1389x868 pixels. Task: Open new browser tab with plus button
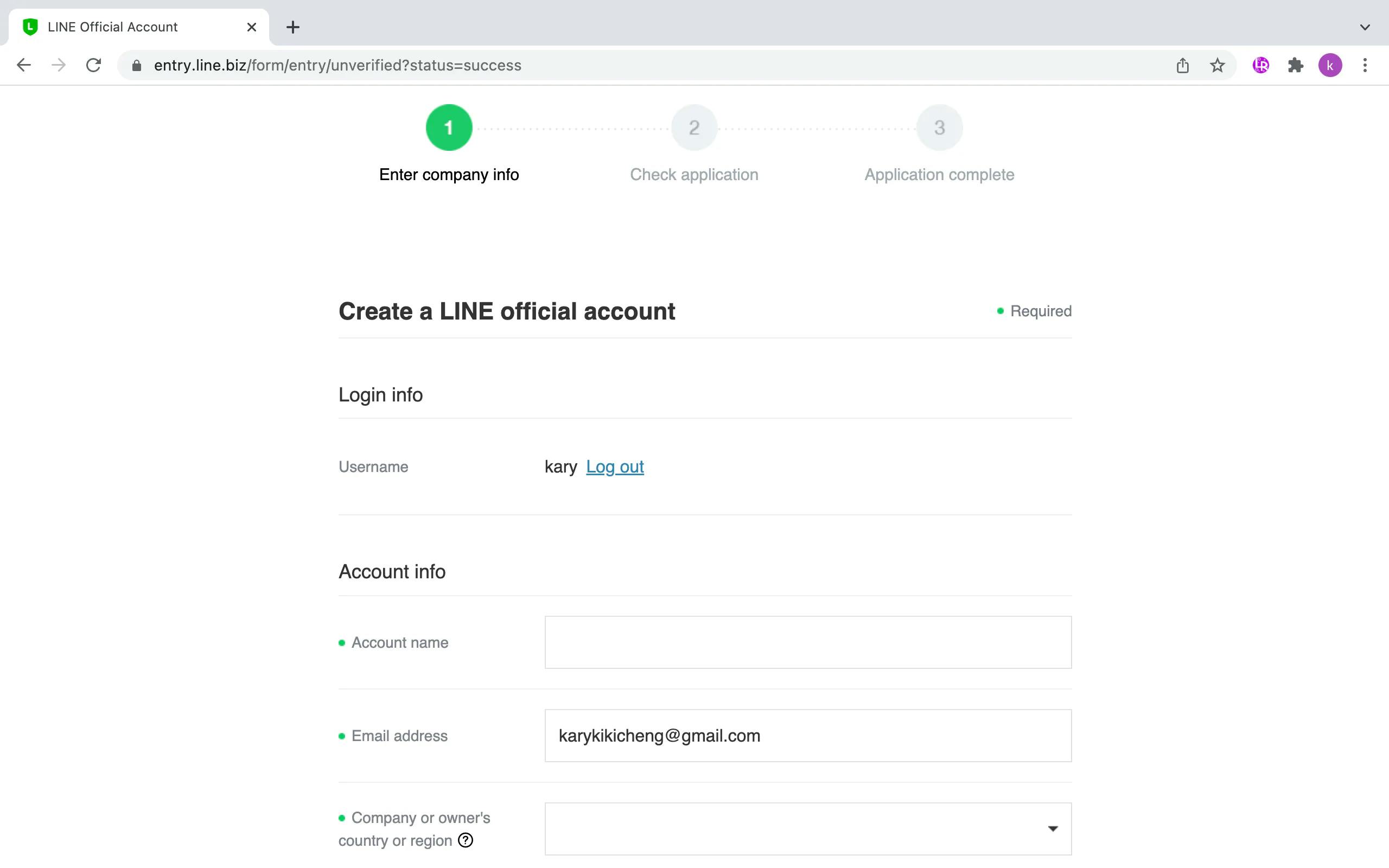[293, 27]
